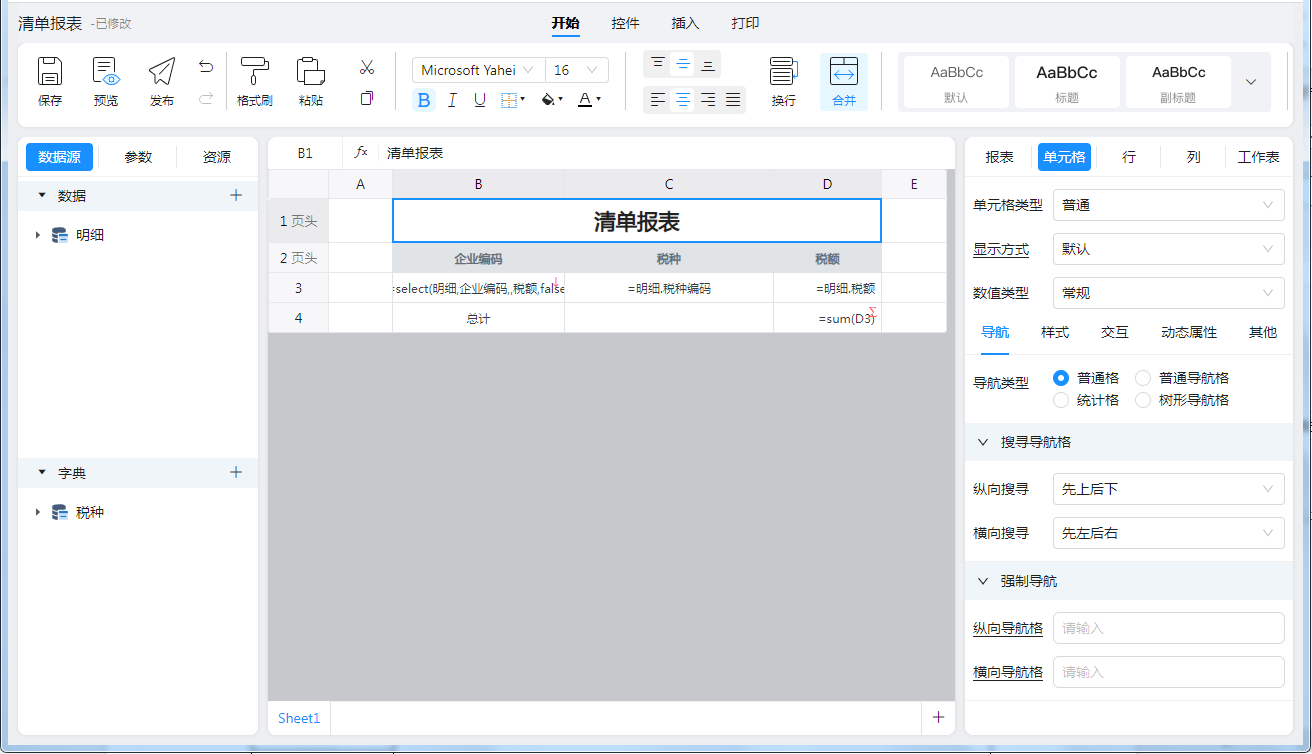Click the Save (保存) icon

click(50, 73)
